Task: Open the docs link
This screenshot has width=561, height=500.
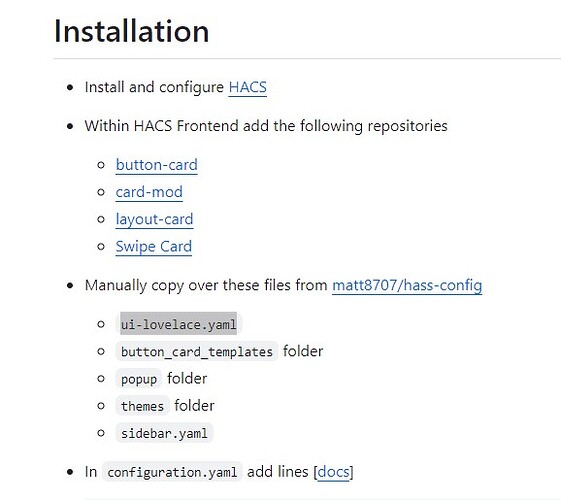Action: pos(333,472)
